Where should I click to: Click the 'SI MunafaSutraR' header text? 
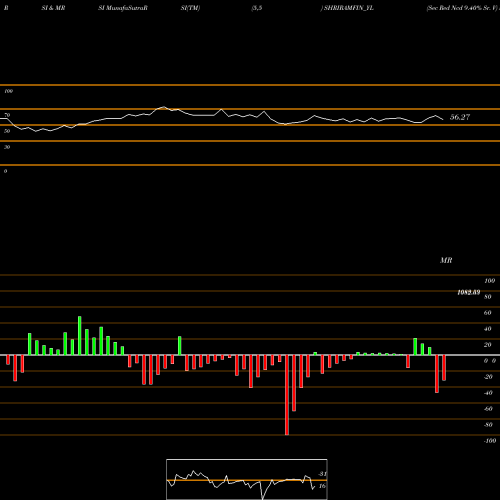(x=123, y=8)
